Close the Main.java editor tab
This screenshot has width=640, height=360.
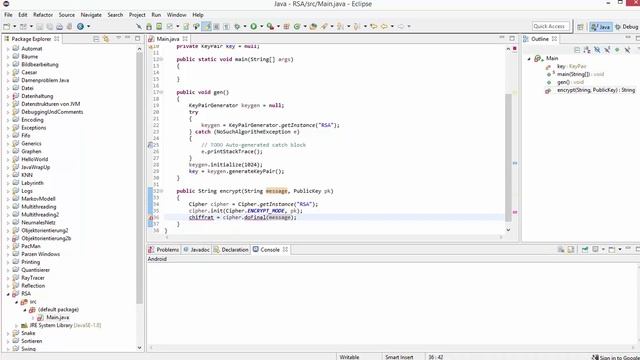(x=185, y=39)
